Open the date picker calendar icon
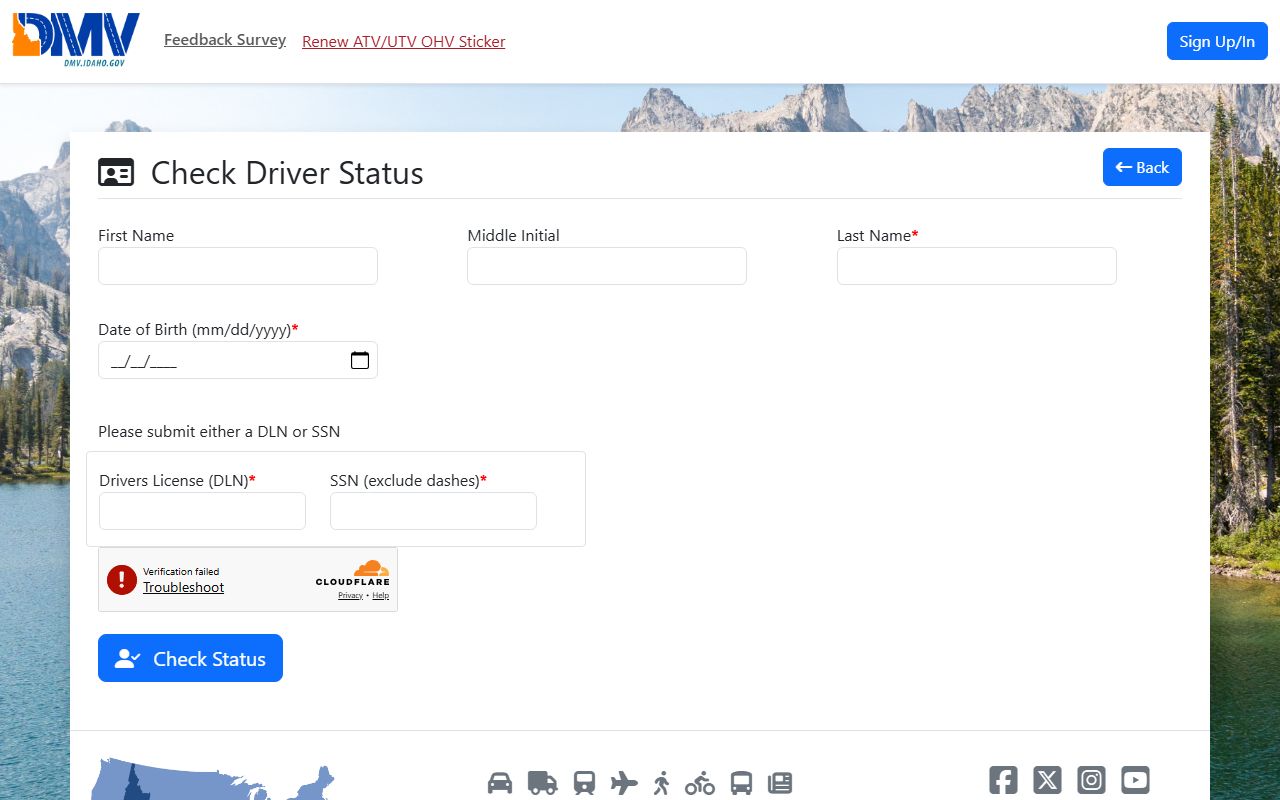The height and width of the screenshot is (800, 1280). point(360,360)
